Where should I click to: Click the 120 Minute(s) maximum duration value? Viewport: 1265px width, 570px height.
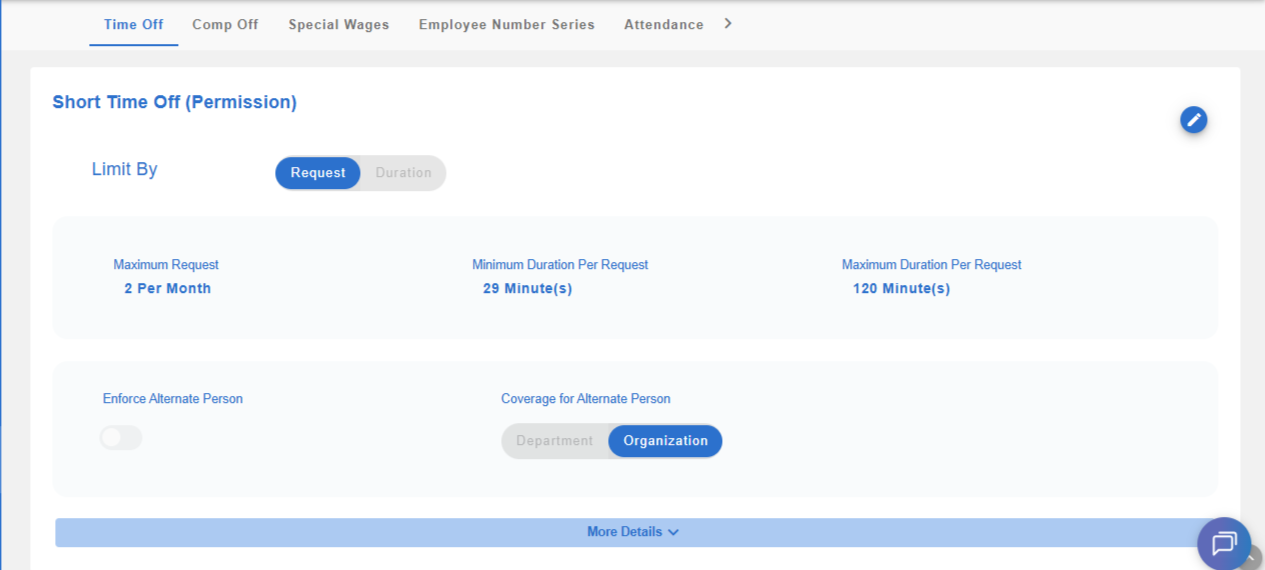(901, 289)
